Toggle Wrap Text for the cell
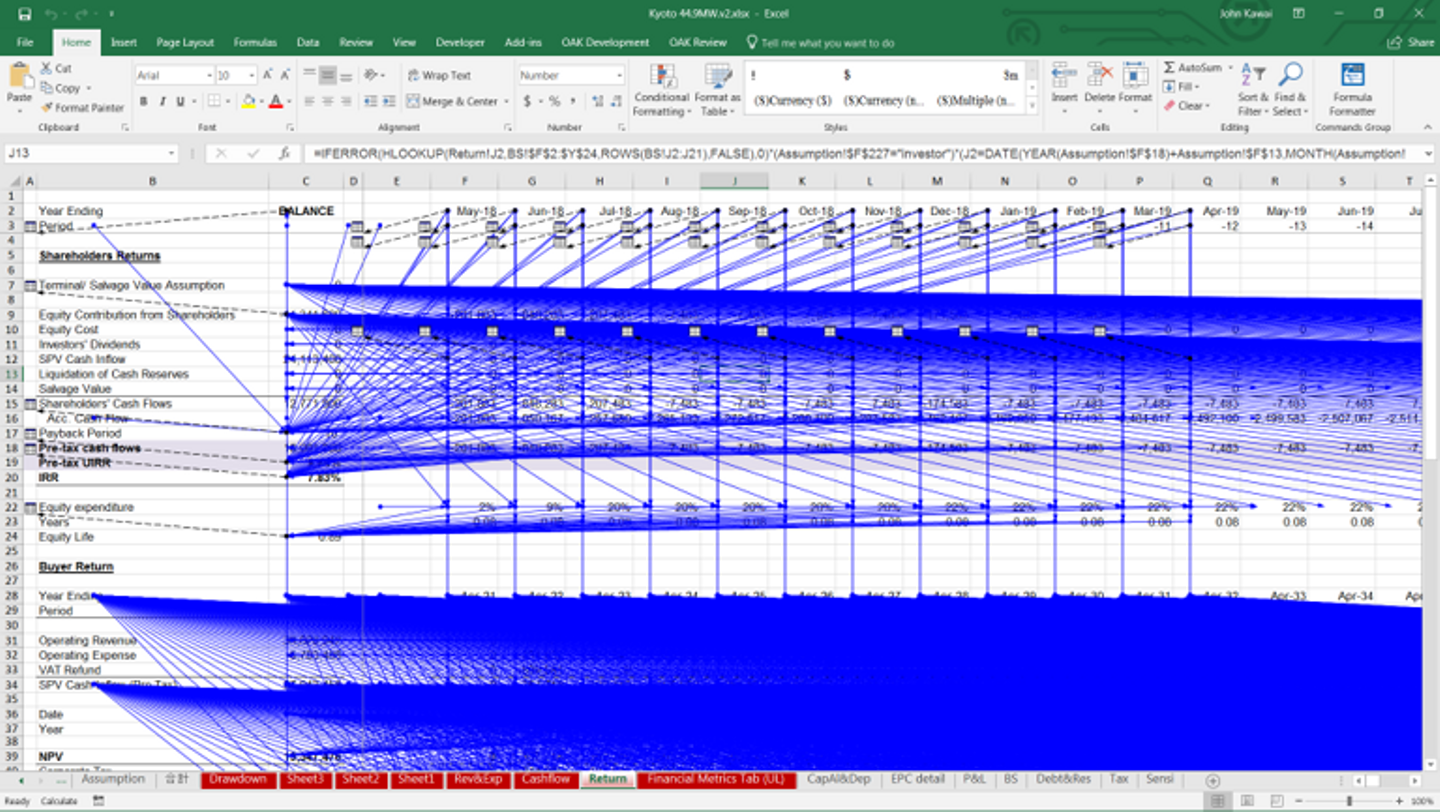 point(438,75)
